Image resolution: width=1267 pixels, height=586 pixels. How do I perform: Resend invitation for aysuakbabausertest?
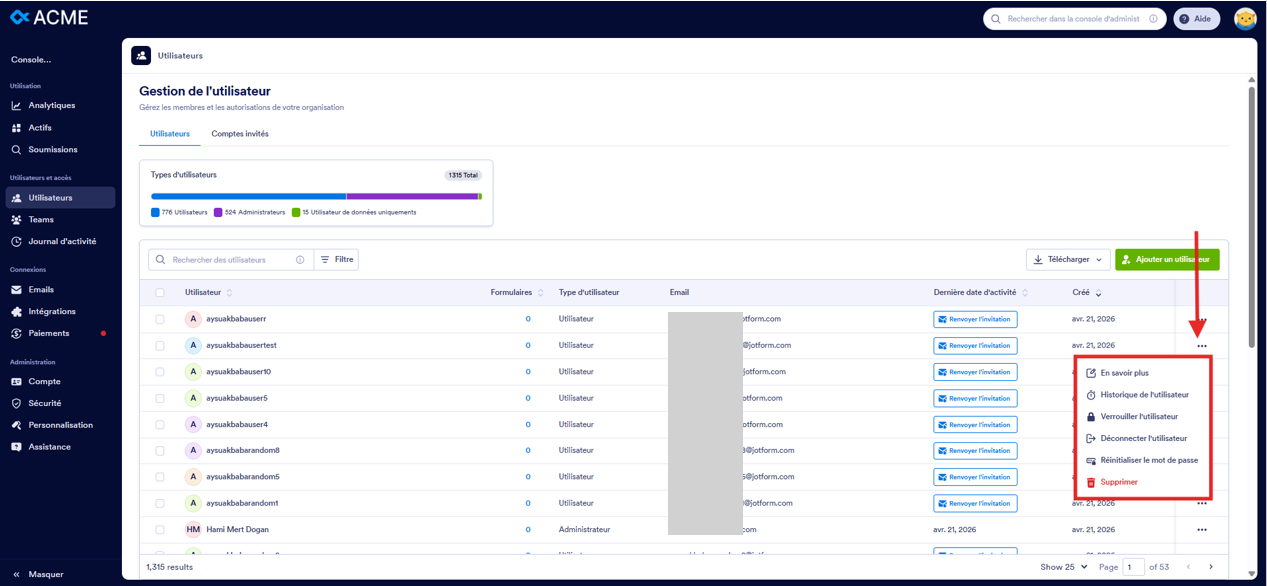[975, 345]
